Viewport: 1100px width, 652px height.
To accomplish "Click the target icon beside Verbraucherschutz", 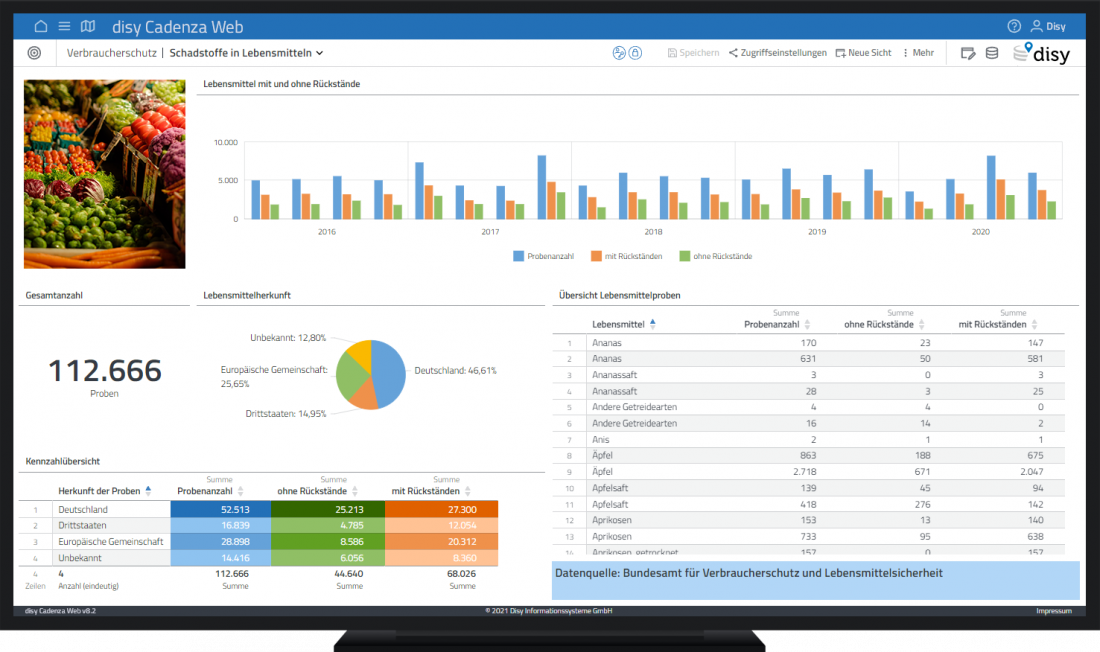I will [x=34, y=53].
